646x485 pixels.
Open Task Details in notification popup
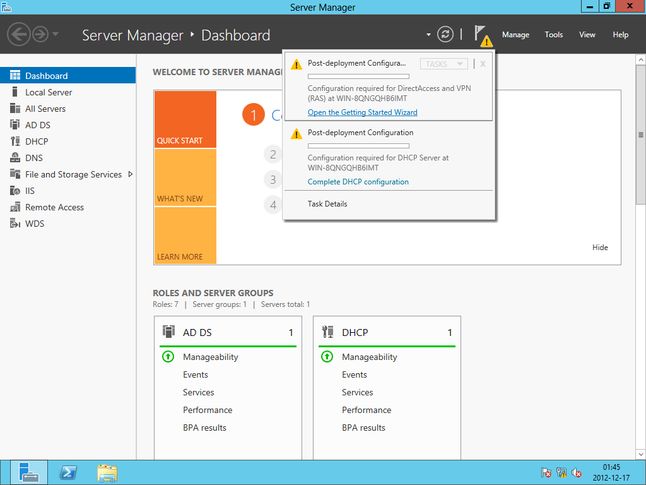pos(327,204)
